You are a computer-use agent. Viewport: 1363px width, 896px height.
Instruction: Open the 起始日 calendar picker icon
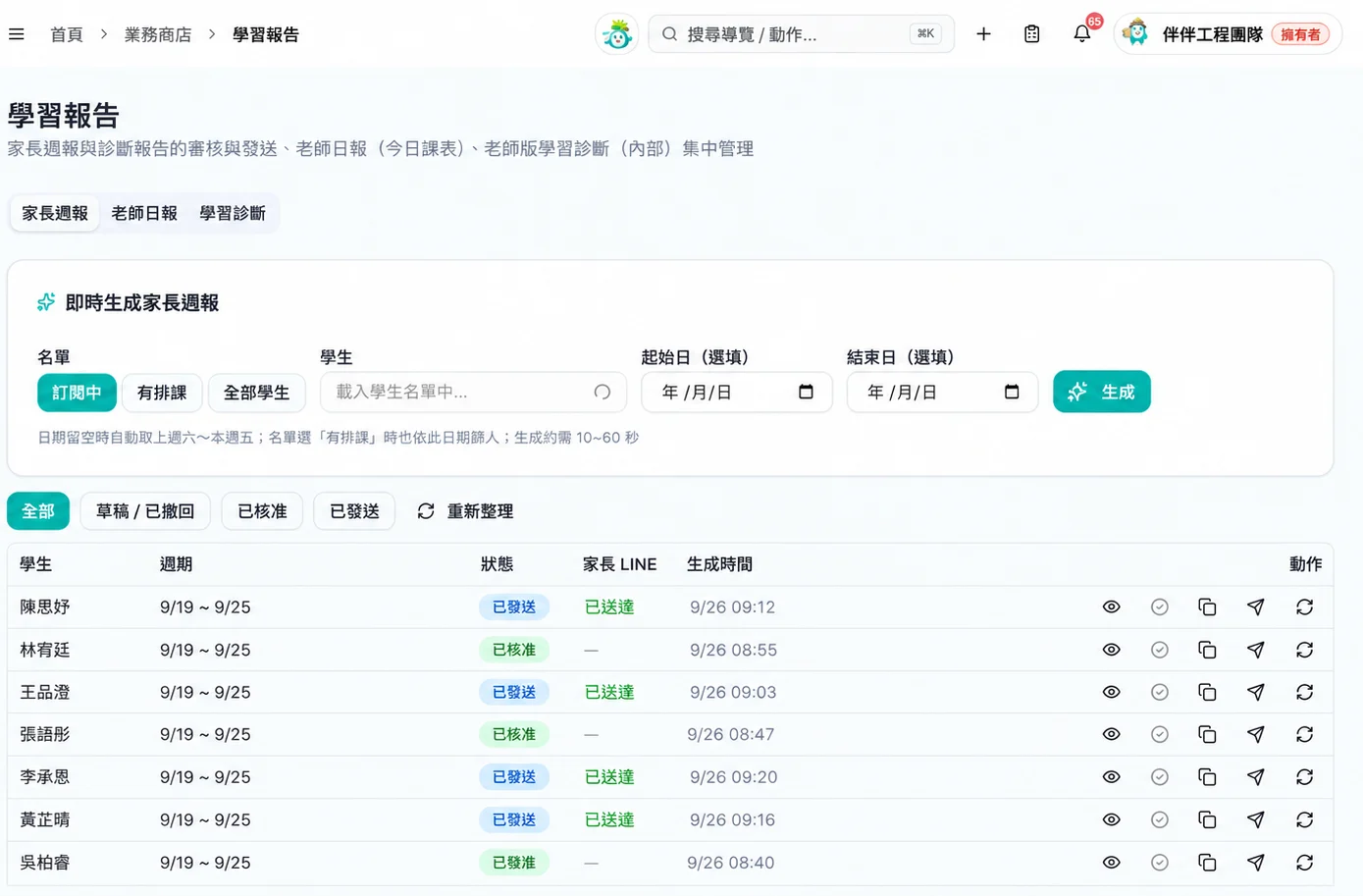806,393
